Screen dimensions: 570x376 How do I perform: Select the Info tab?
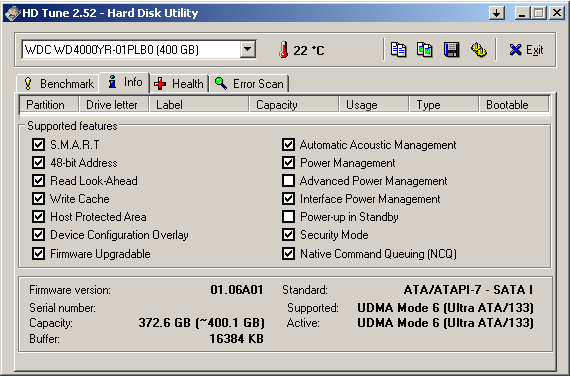click(x=125, y=82)
